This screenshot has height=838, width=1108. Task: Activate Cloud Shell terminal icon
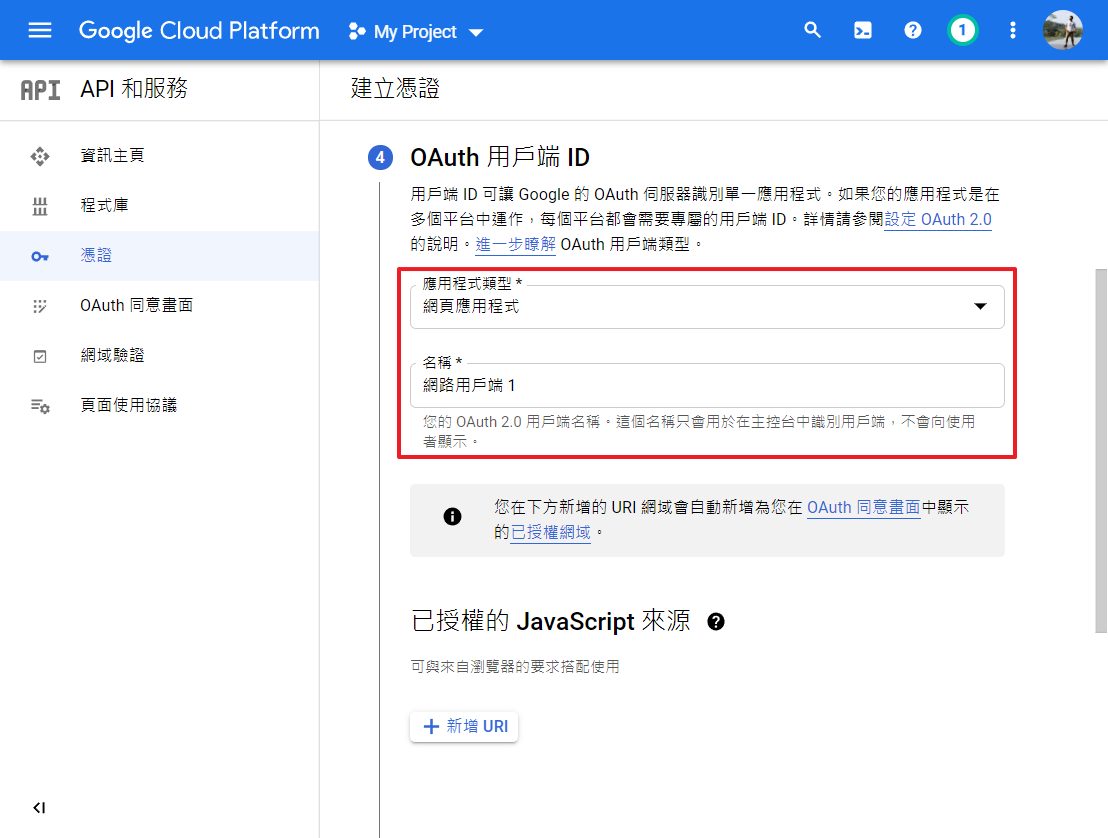click(863, 30)
